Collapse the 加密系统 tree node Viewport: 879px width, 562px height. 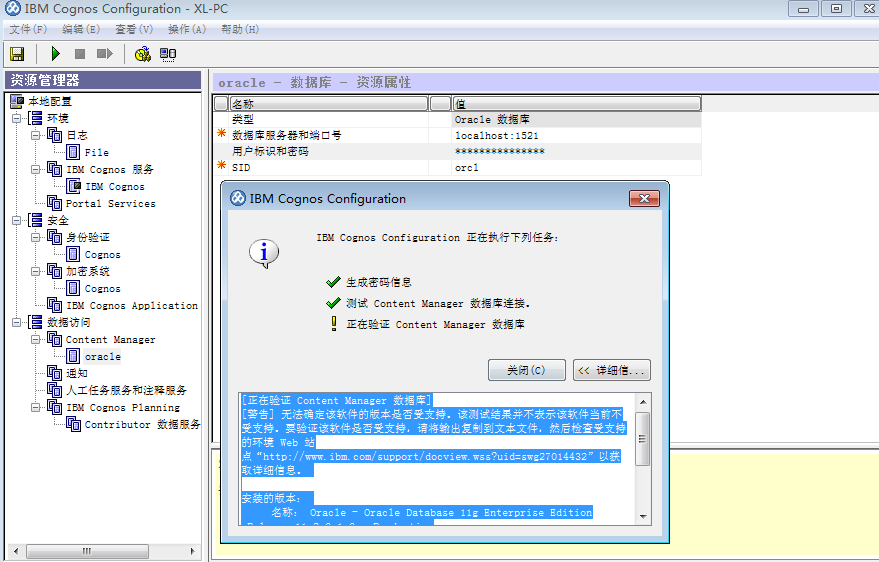[x=35, y=271]
